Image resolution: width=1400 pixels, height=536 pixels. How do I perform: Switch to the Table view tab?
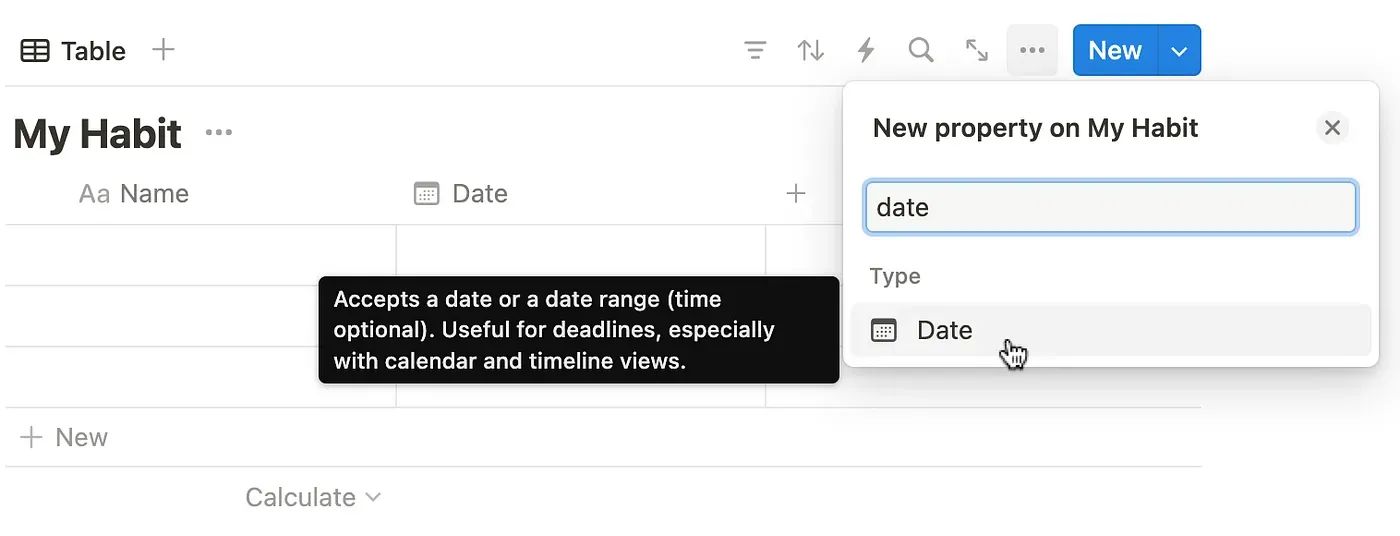[x=73, y=50]
